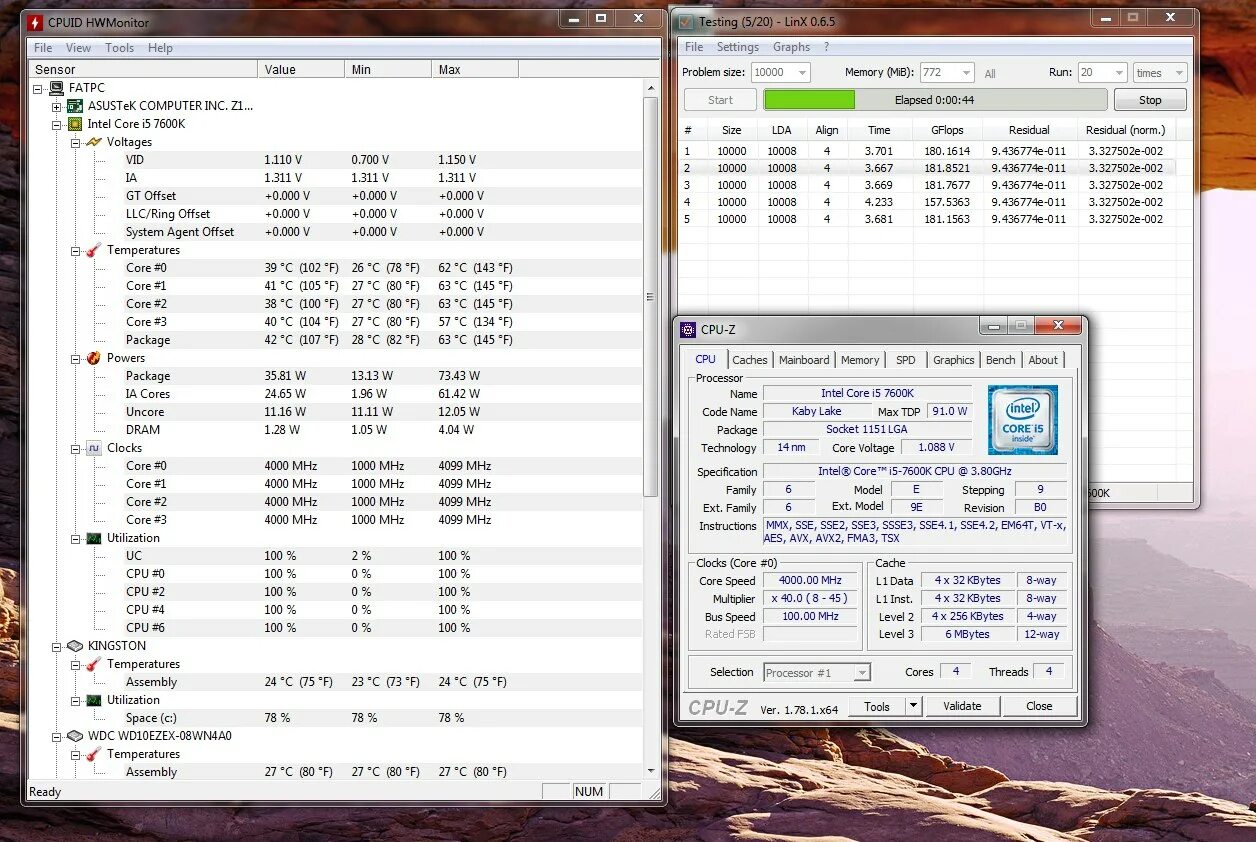1256x842 pixels.
Task: Expand the ASUSTeK COMPUTER INC. node
Action: pos(56,106)
